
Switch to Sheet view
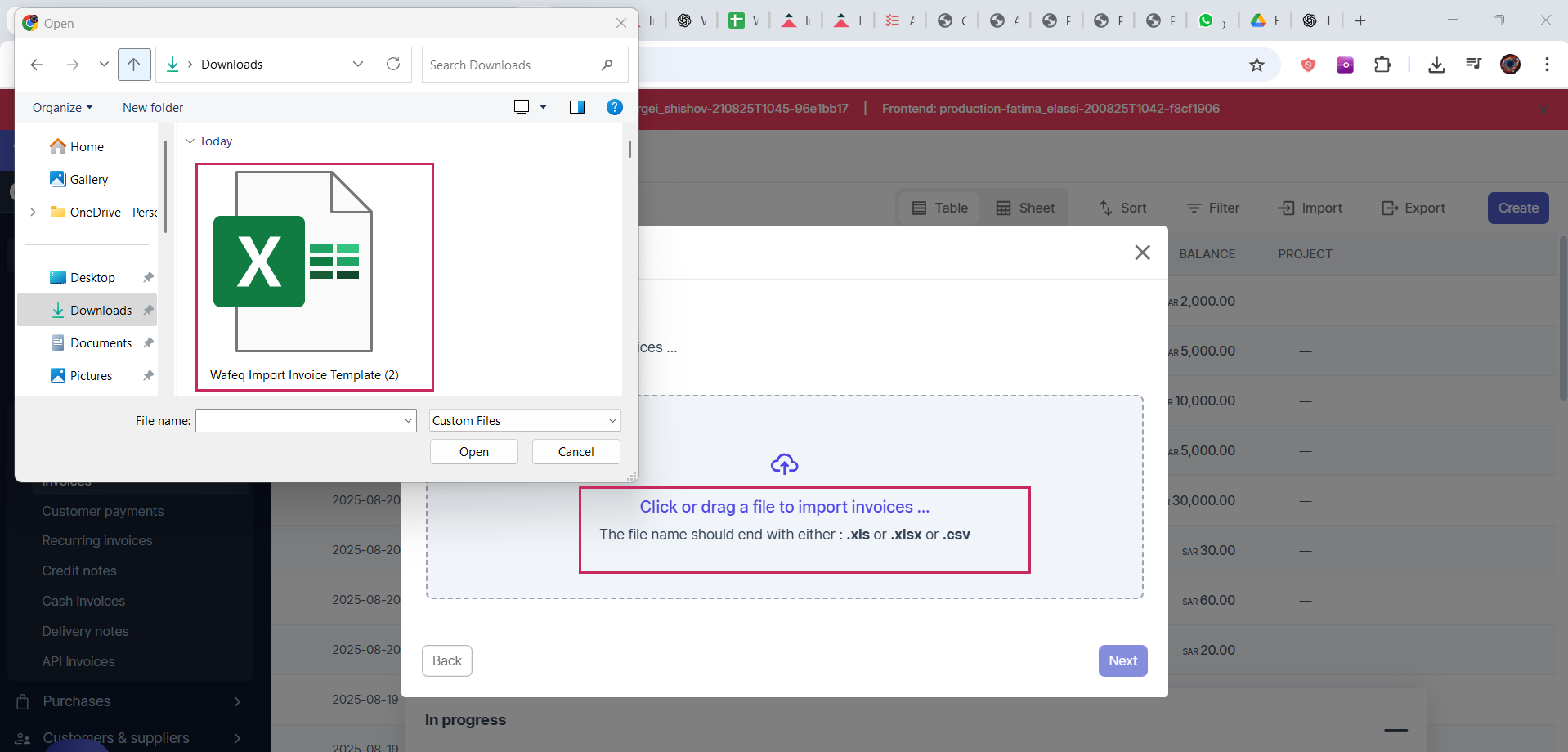(1026, 208)
